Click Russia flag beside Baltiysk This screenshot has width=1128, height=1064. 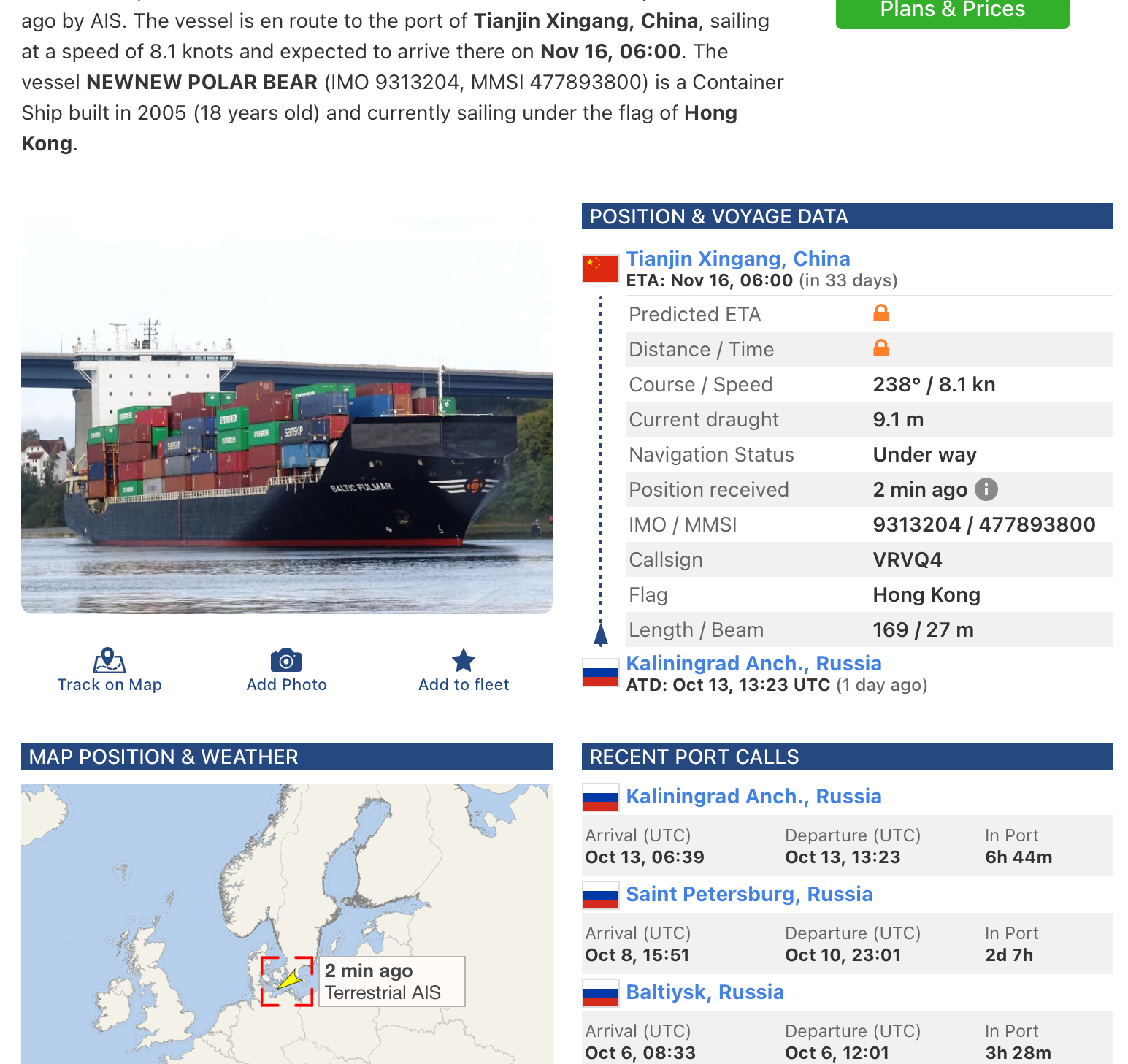pos(601,992)
